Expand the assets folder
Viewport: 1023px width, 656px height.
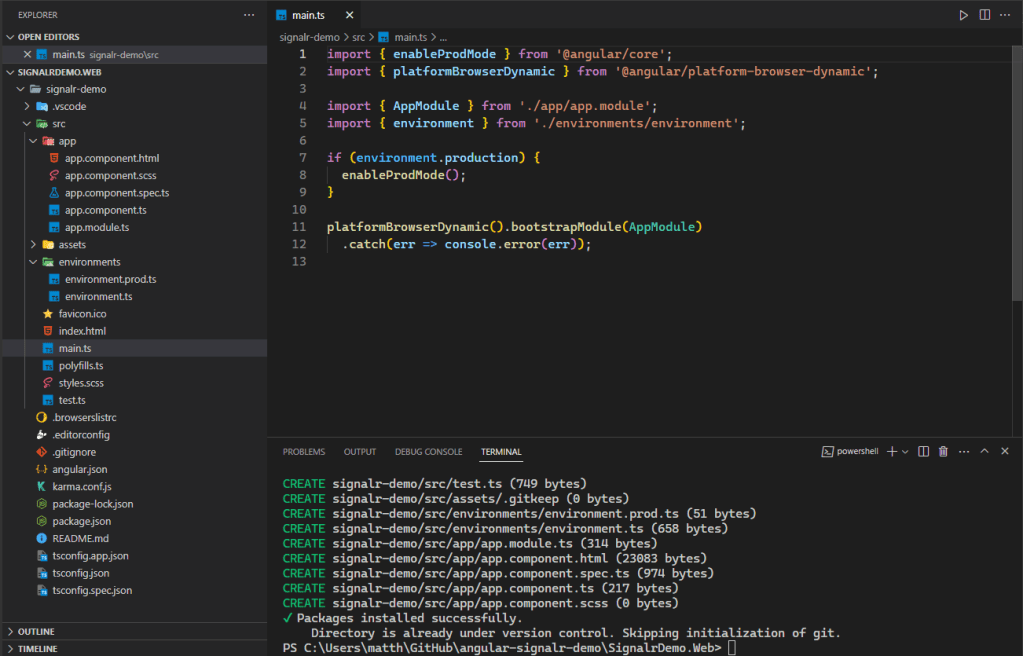pyautogui.click(x=72, y=244)
